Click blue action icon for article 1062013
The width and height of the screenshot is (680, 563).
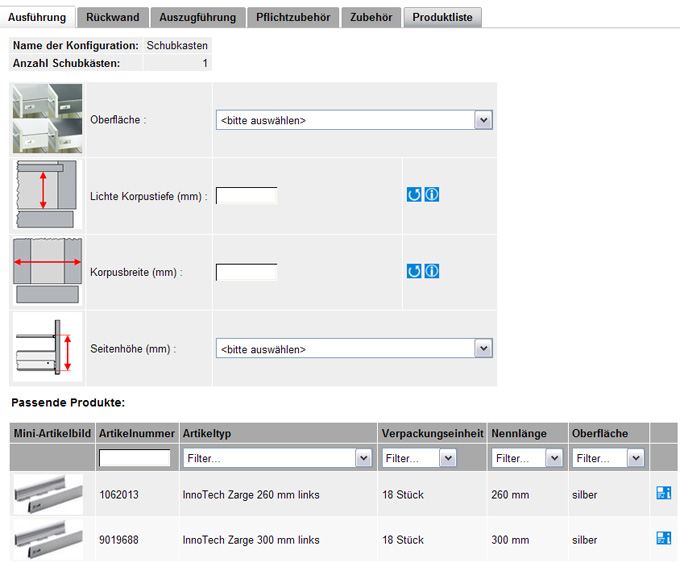pyautogui.click(x=662, y=493)
